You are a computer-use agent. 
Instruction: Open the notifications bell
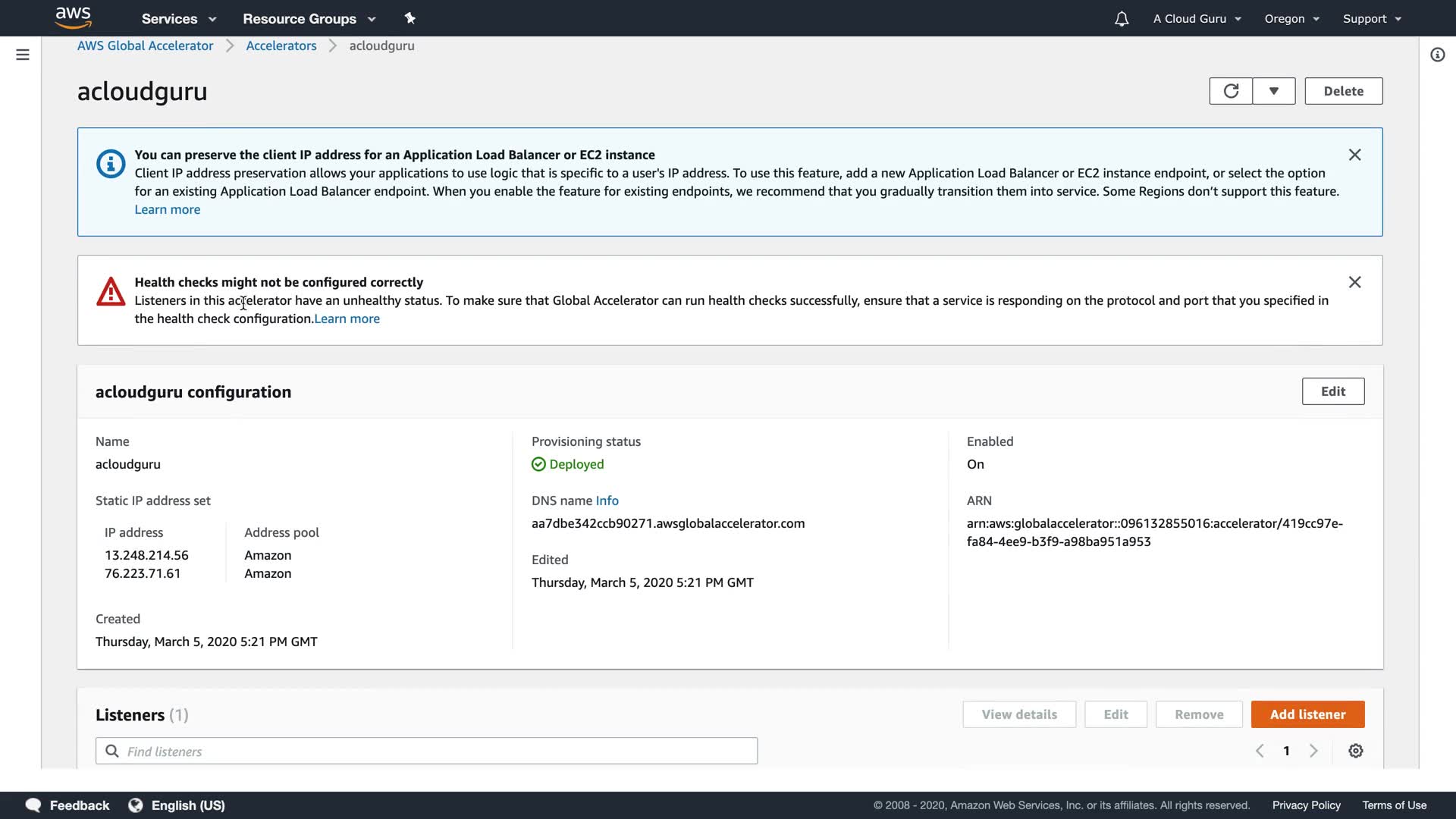(1122, 19)
